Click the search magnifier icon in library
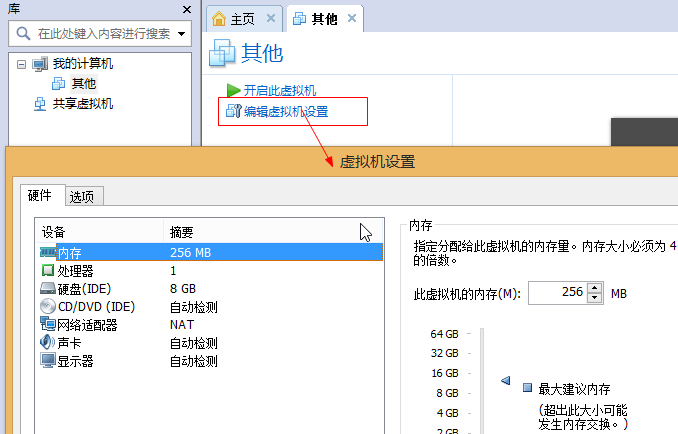The image size is (678, 434). click(x=23, y=33)
